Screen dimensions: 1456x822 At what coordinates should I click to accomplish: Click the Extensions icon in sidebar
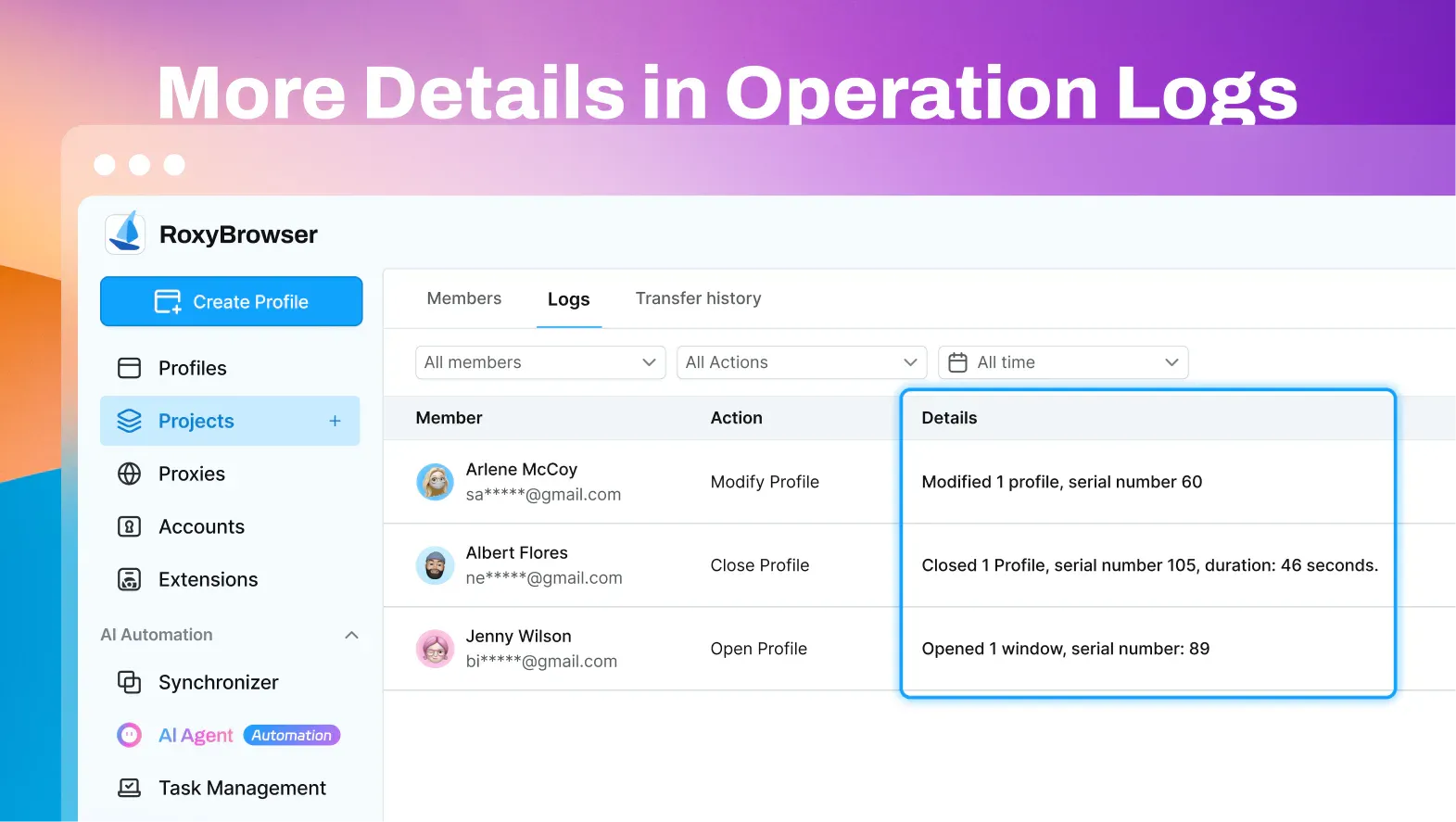130,579
